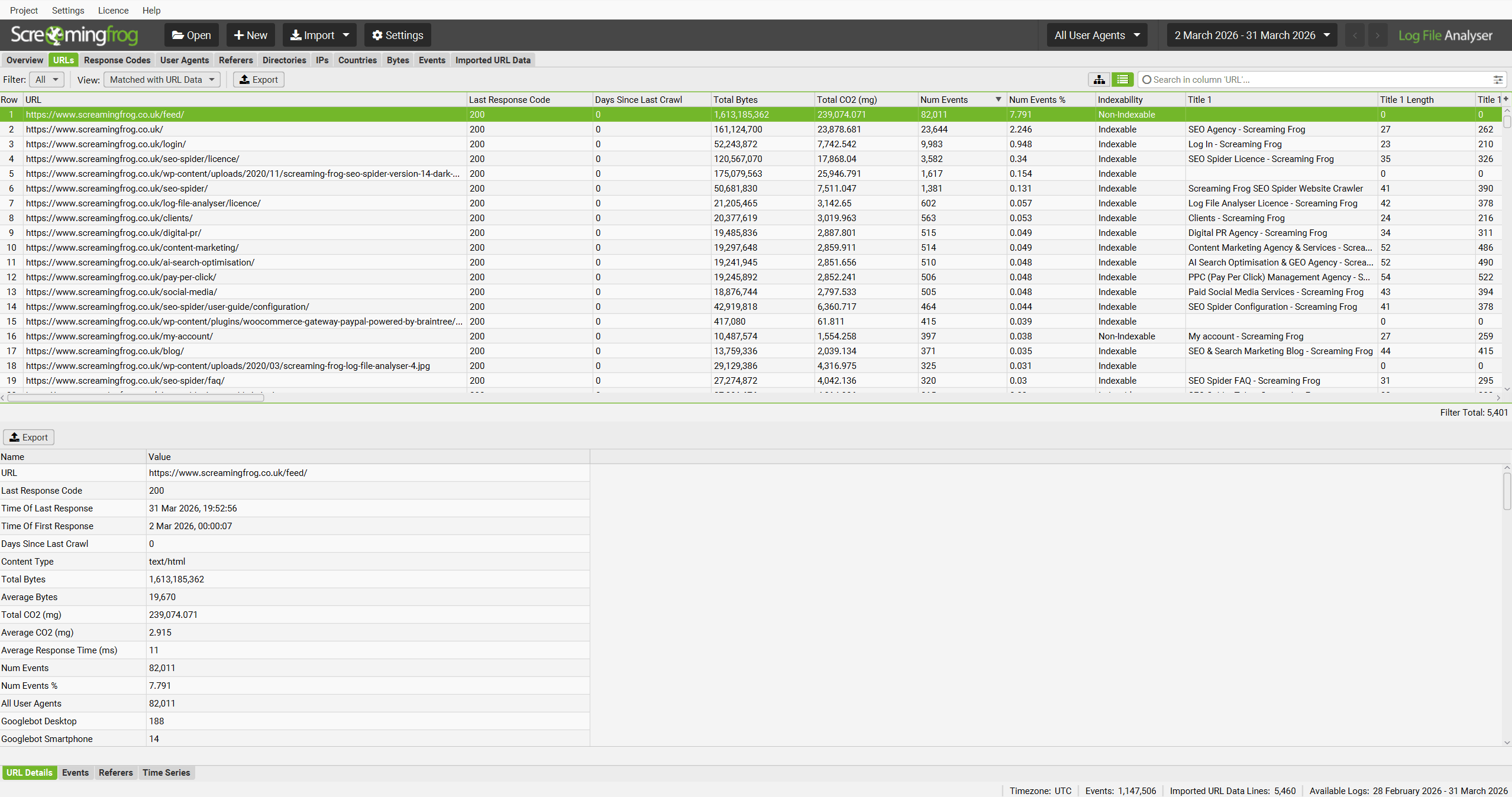1512x797 pixels.
Task: Sort by Last Response Code column header
Action: coord(529,99)
